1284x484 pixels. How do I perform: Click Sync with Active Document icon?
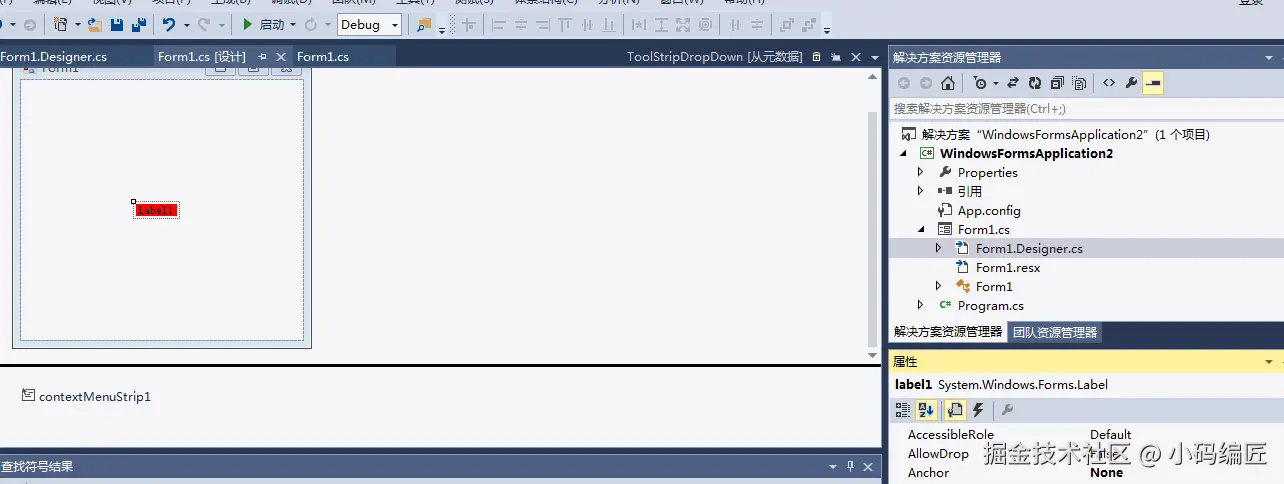(1012, 83)
